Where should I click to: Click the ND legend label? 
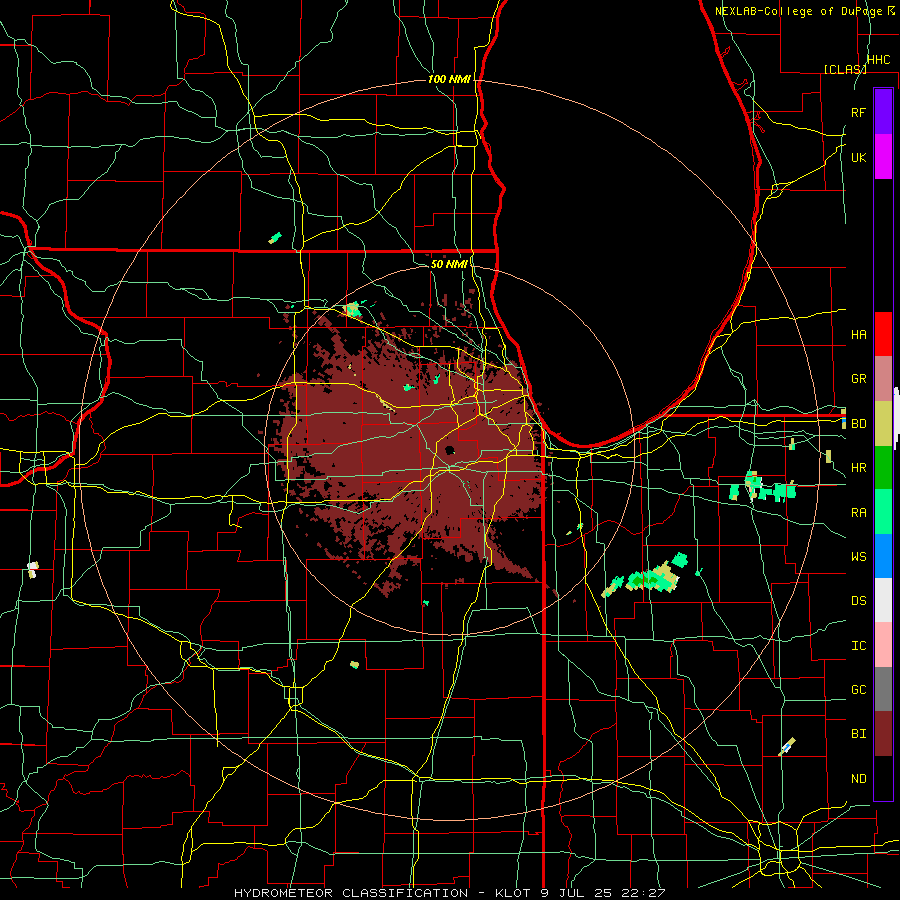(x=858, y=779)
